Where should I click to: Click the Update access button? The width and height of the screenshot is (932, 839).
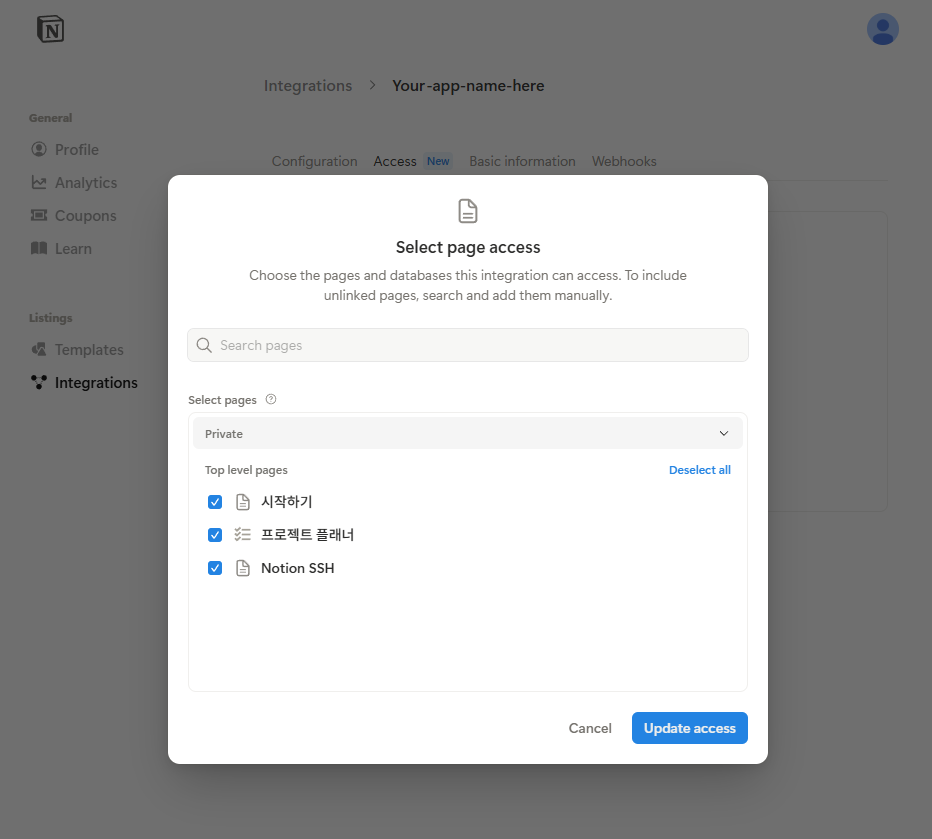pos(689,728)
